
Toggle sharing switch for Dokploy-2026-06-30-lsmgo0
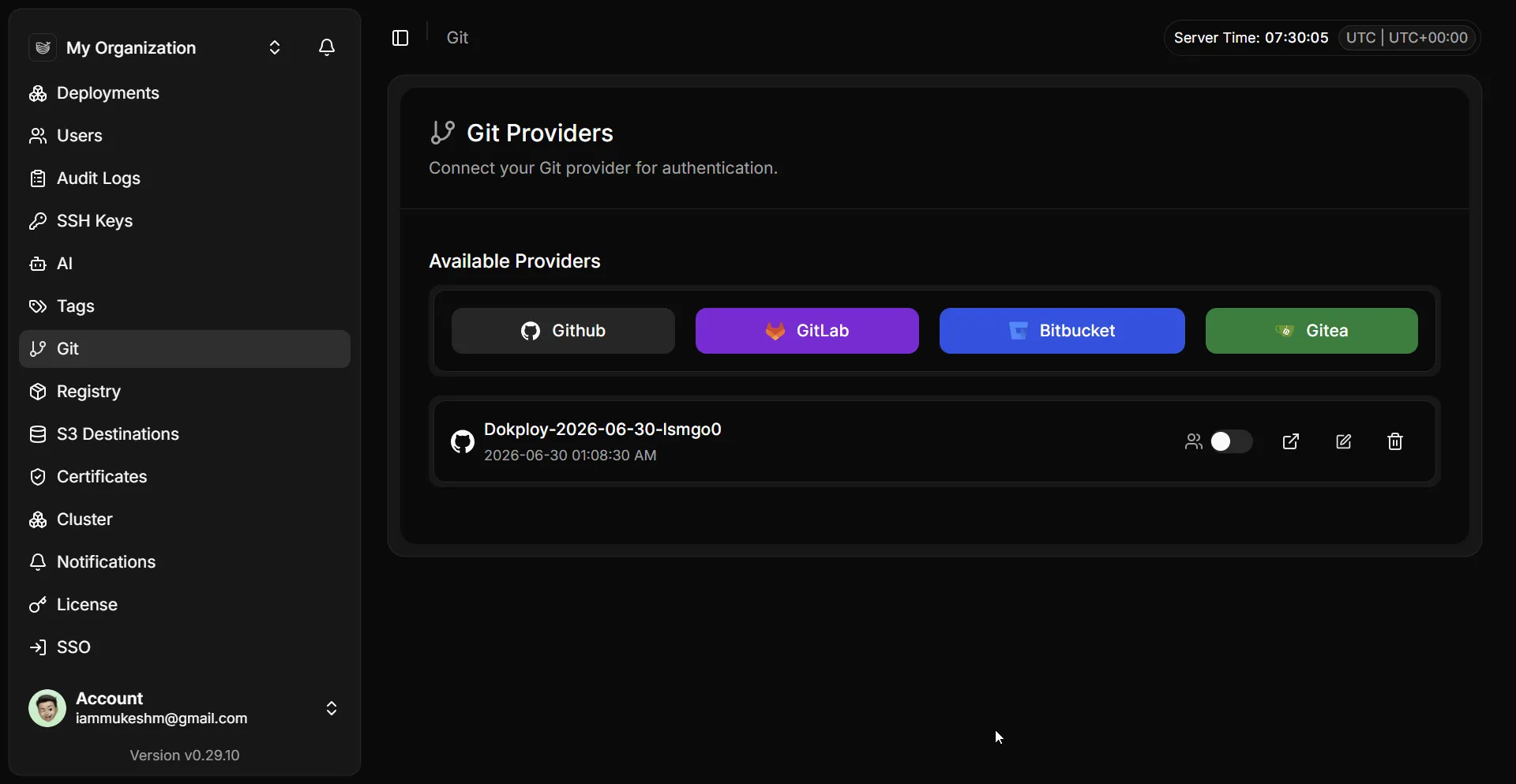click(x=1231, y=441)
